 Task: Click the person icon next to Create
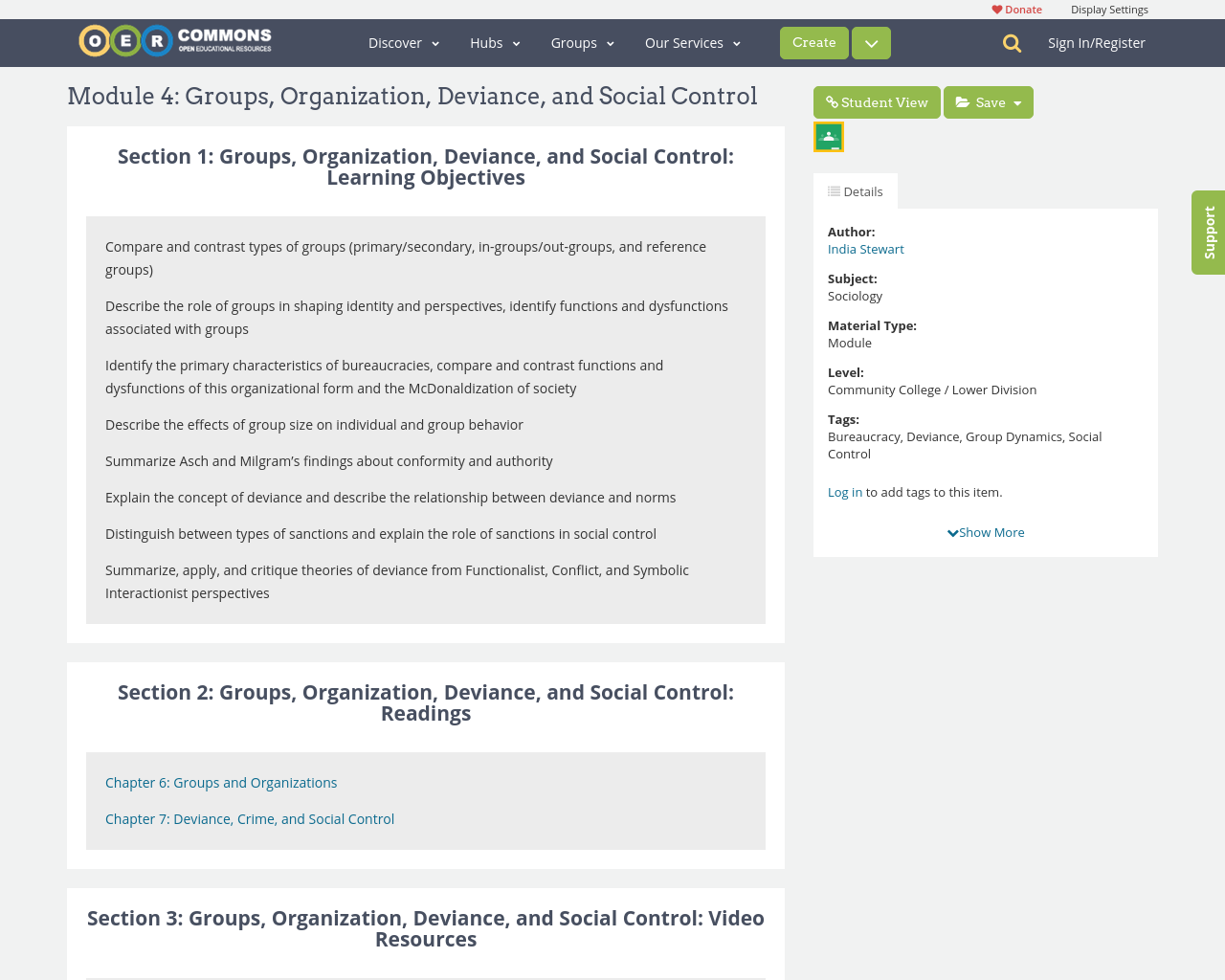(870, 42)
